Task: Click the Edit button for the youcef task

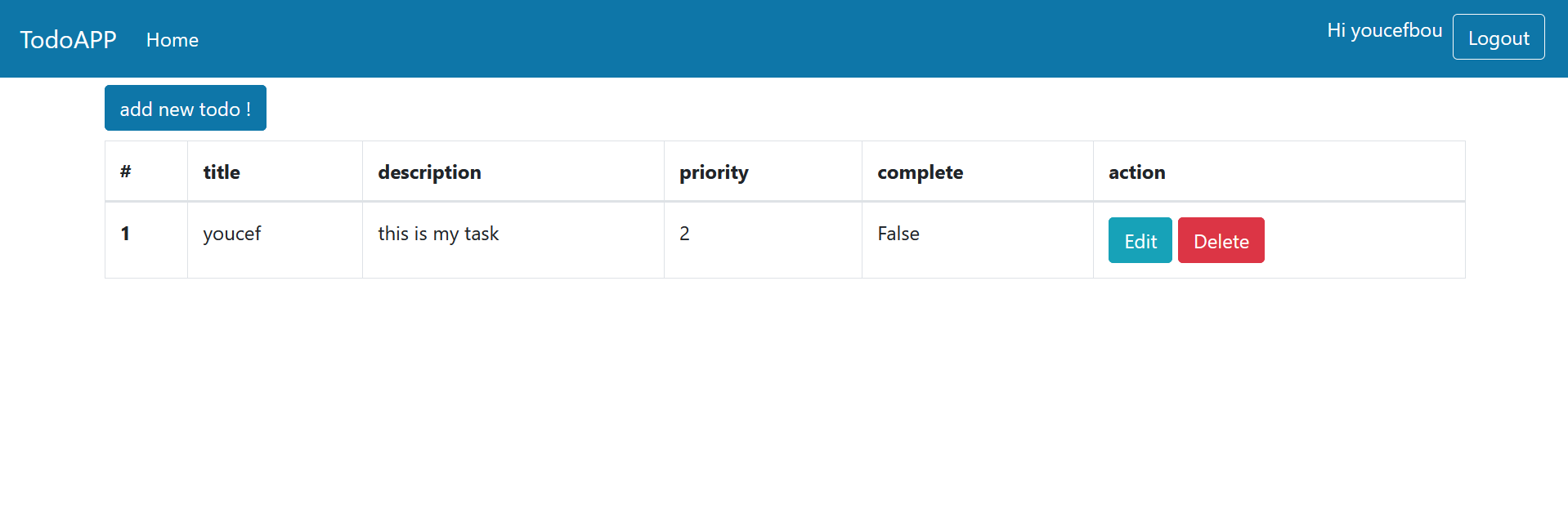Action: [x=1139, y=240]
